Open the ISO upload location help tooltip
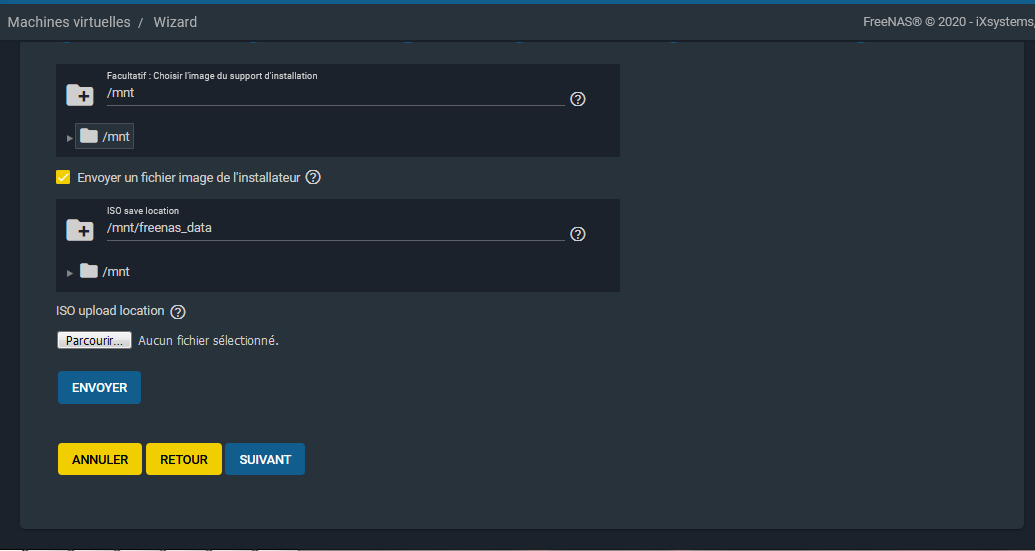This screenshot has width=1035, height=551. click(x=178, y=312)
